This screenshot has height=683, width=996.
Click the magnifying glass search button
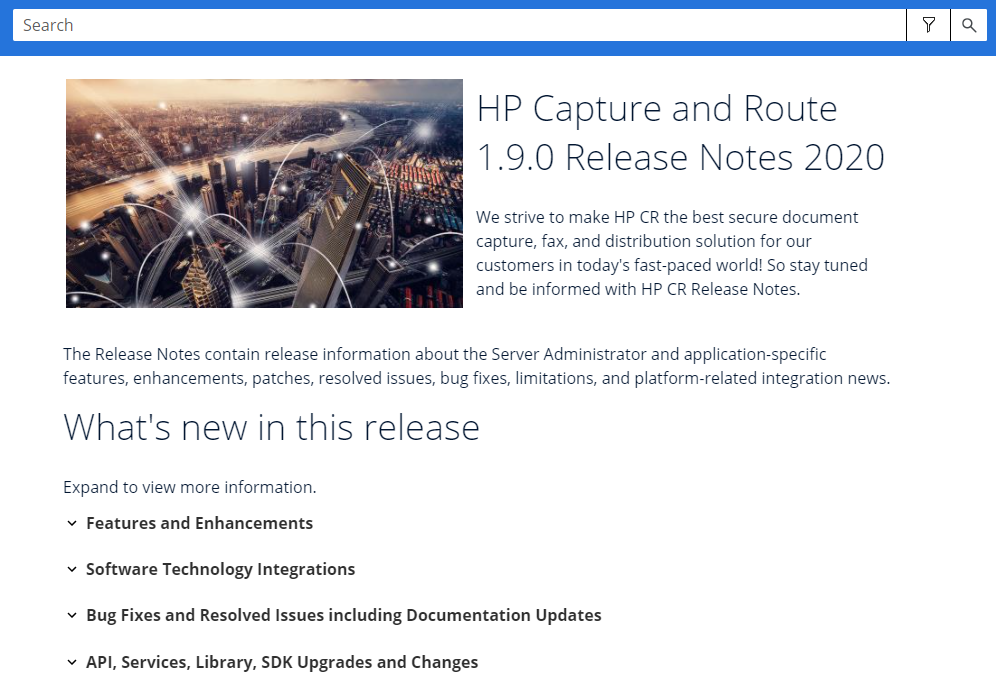coord(969,25)
